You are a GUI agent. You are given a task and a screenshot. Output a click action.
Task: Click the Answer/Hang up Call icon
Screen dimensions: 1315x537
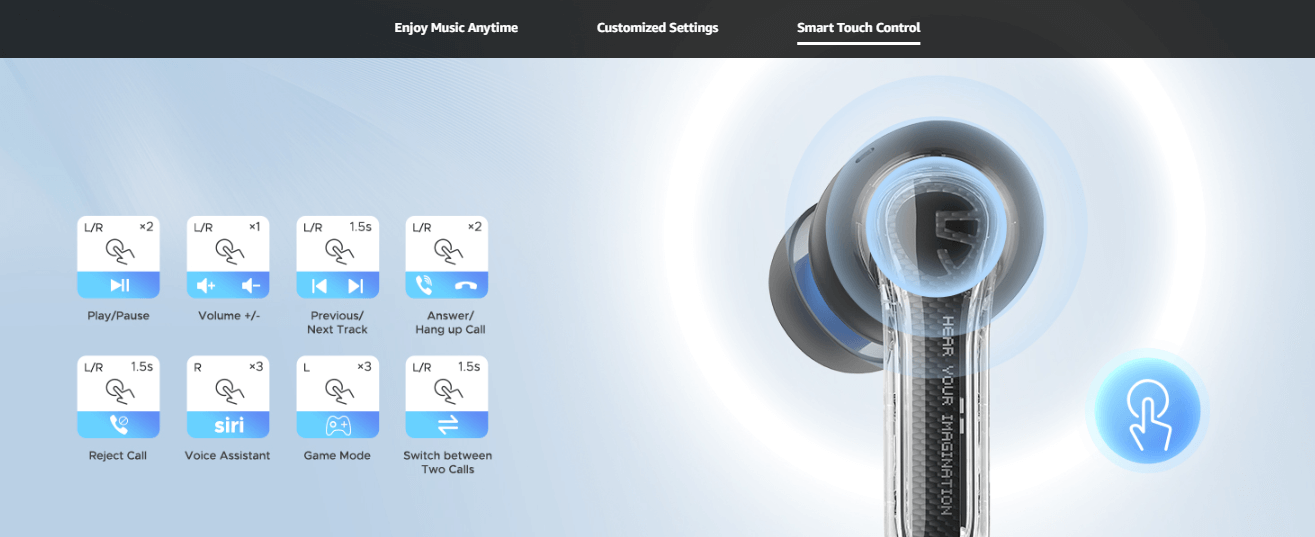click(x=446, y=257)
